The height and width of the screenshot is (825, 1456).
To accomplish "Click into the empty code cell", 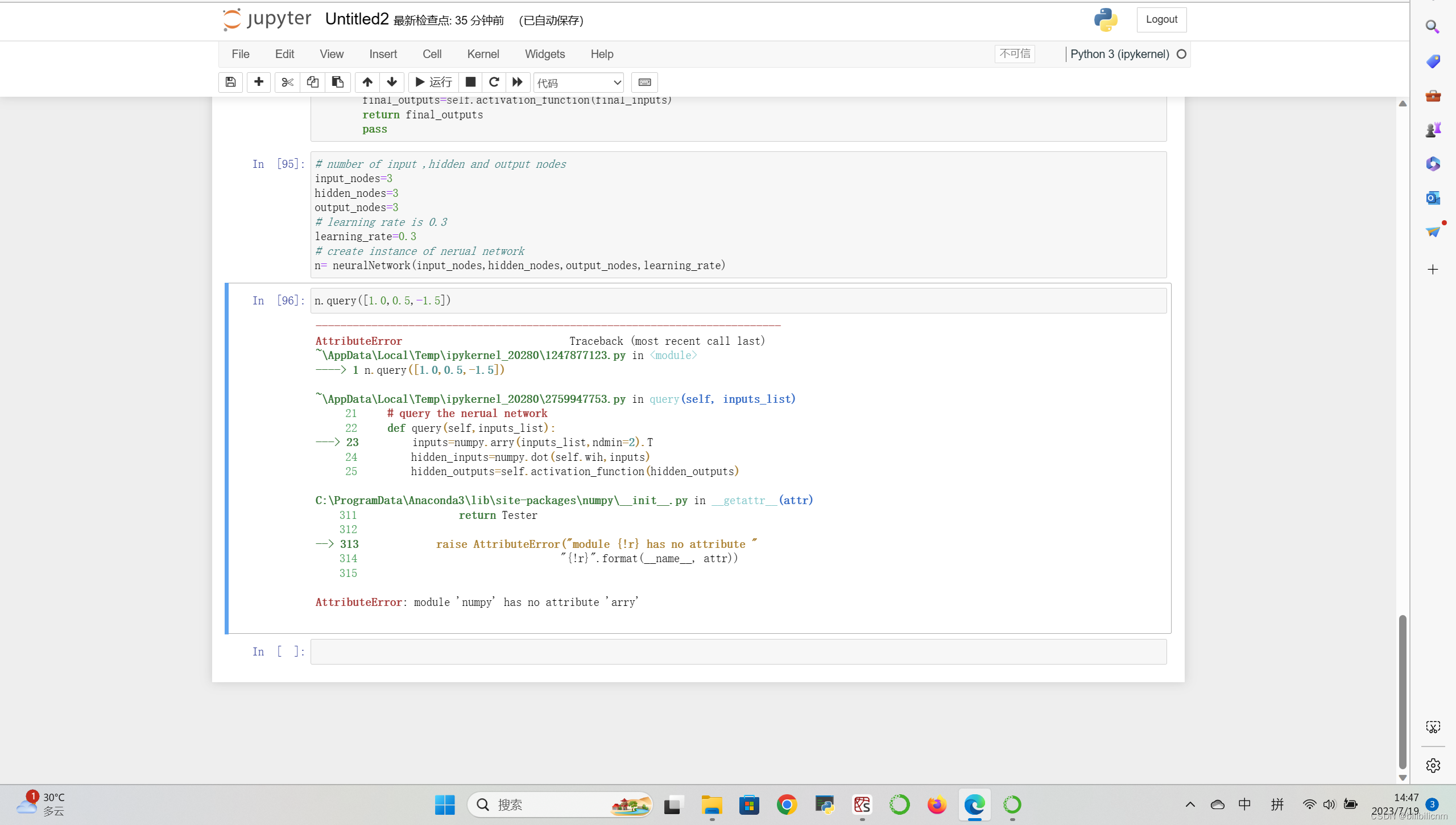I will (x=738, y=651).
